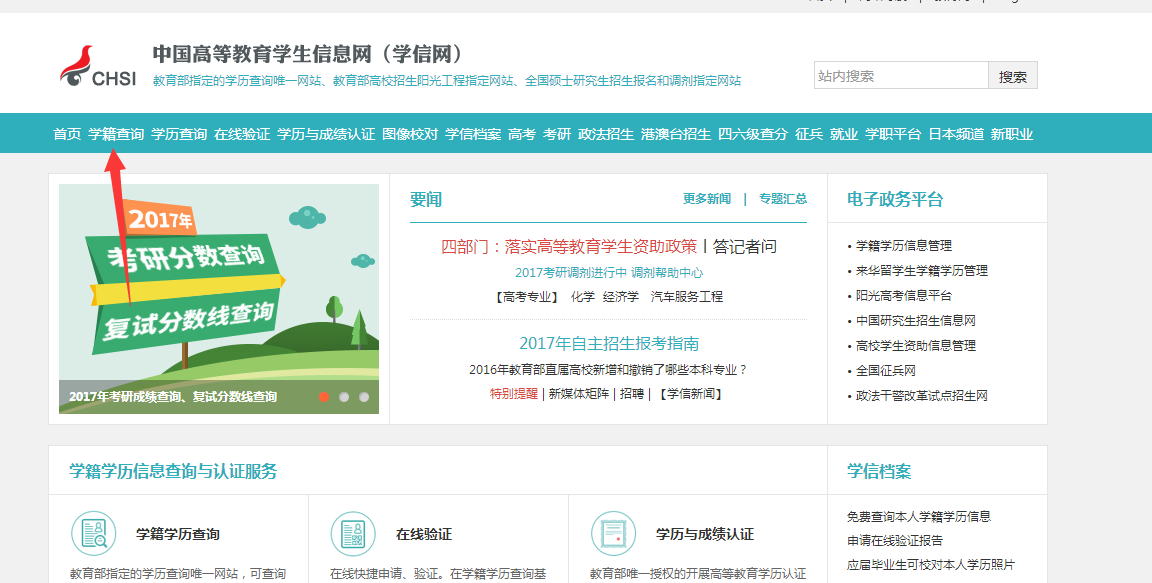The height and width of the screenshot is (583, 1152).
Task: Open 高校学生资助信息管理 link
Action: point(915,345)
